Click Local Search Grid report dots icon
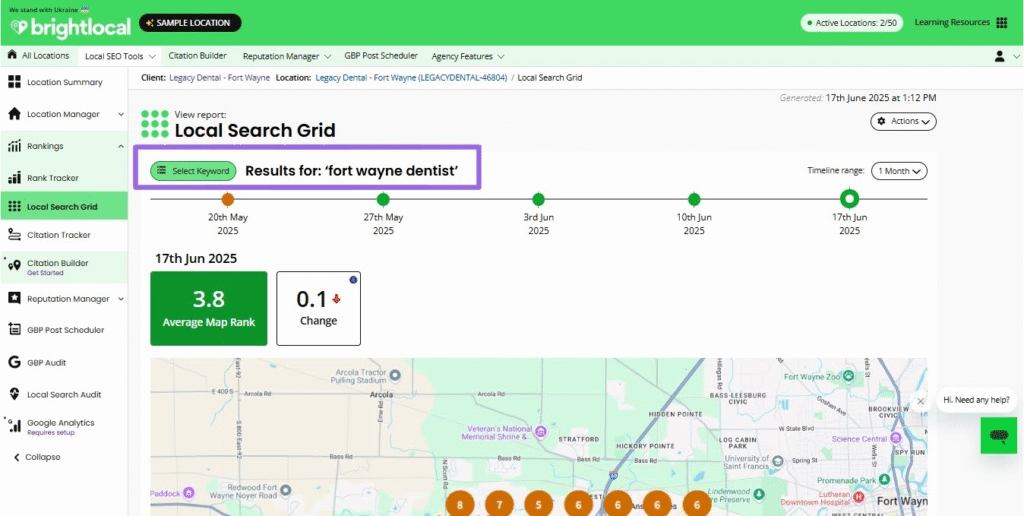The image size is (1024, 516). (x=155, y=123)
